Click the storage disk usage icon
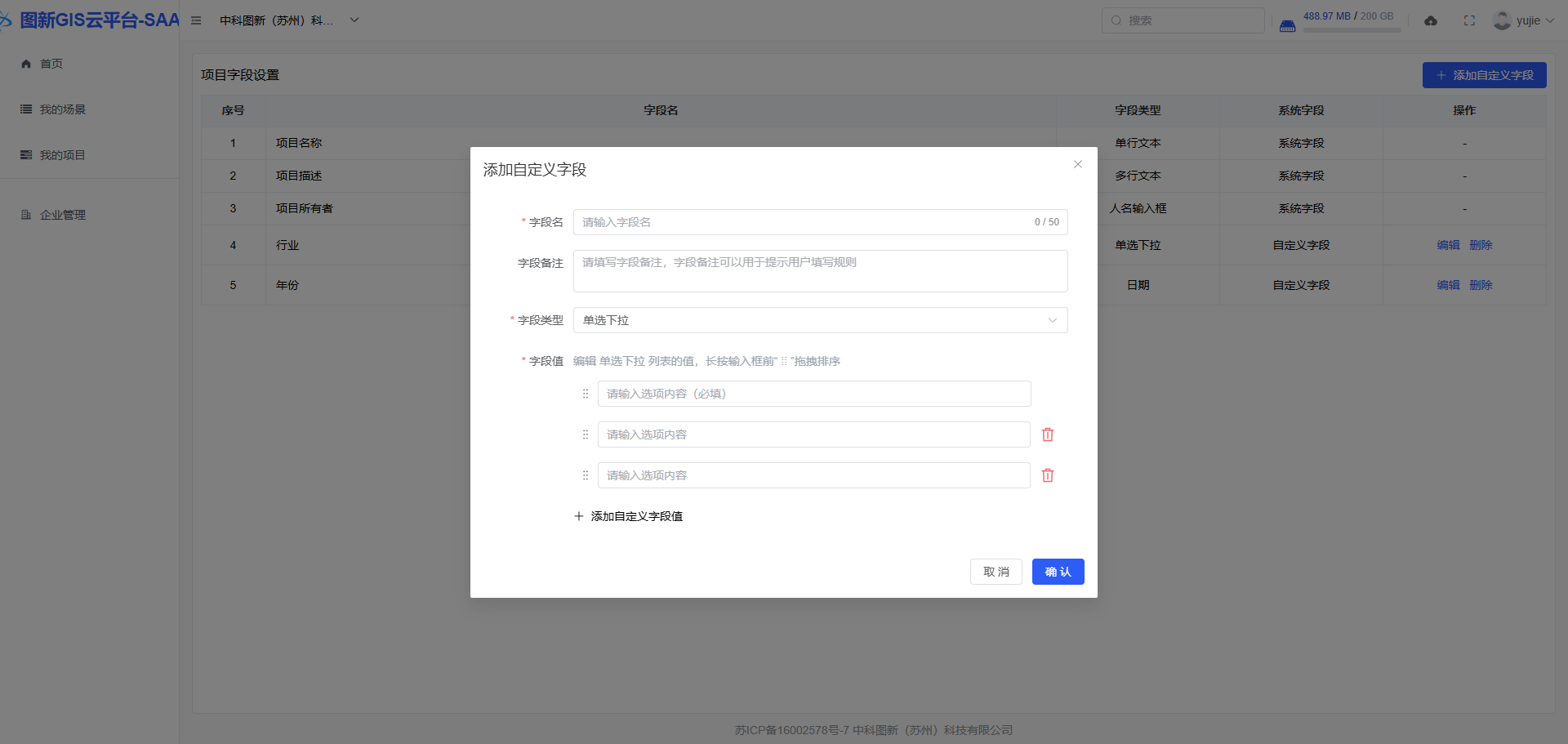 (x=1287, y=25)
